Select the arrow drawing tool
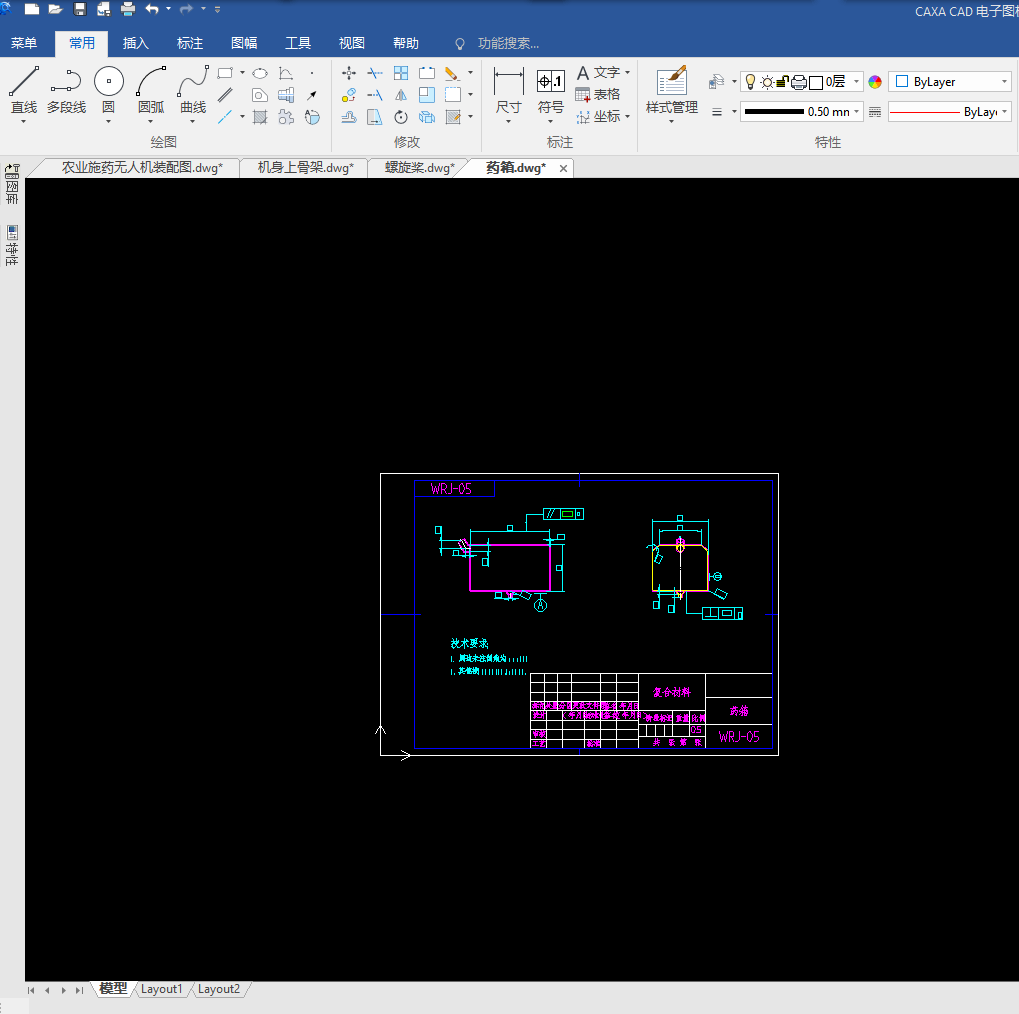1019x1014 pixels. [x=312, y=95]
